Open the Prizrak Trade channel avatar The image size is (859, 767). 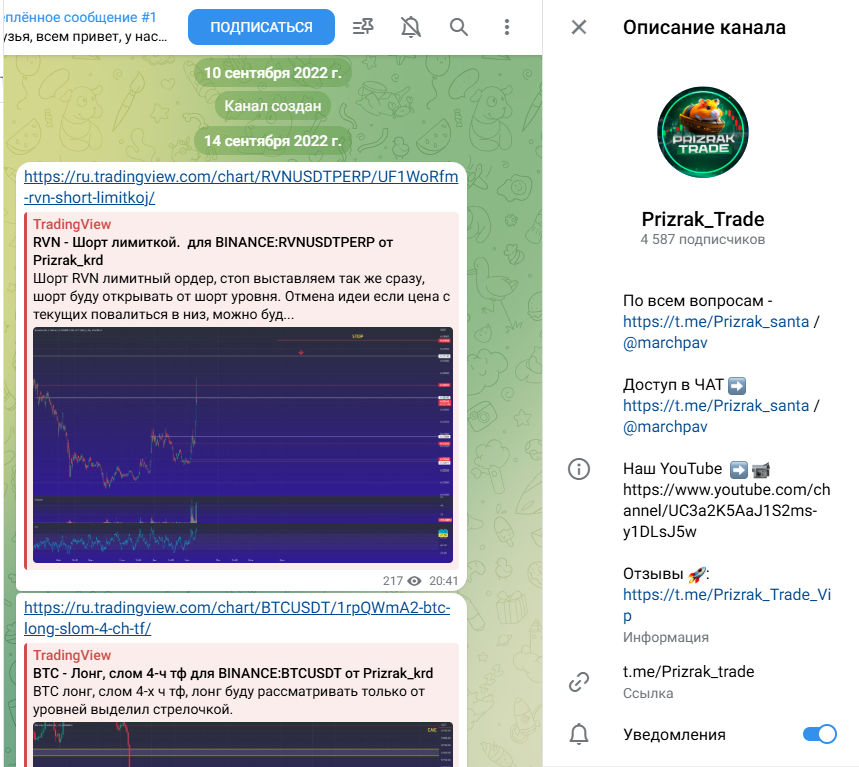pos(703,132)
